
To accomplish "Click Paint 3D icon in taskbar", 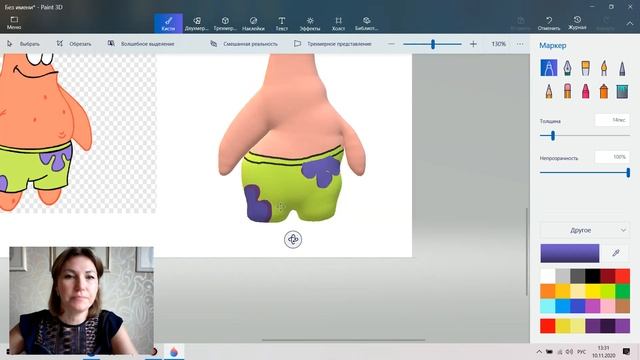I will pyautogui.click(x=174, y=352).
